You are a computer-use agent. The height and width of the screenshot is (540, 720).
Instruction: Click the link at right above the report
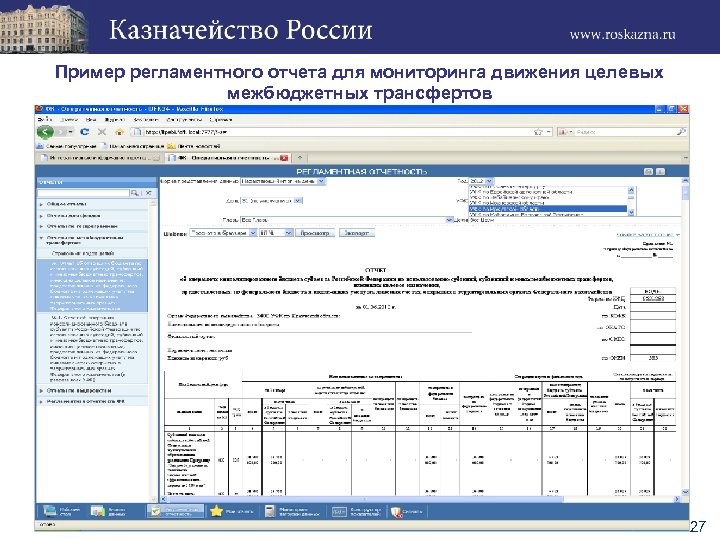point(647,235)
